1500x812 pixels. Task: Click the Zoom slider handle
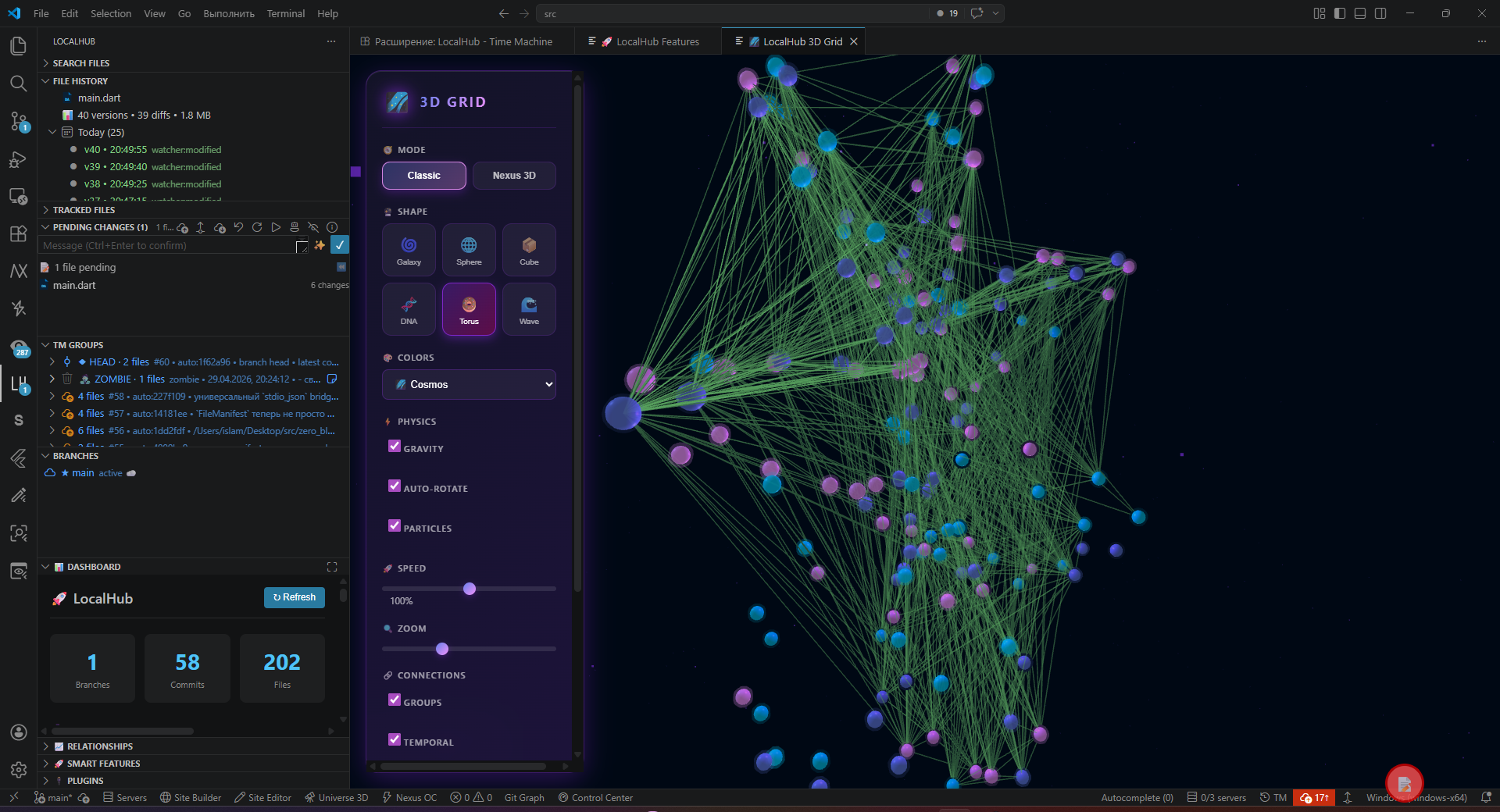coord(442,649)
